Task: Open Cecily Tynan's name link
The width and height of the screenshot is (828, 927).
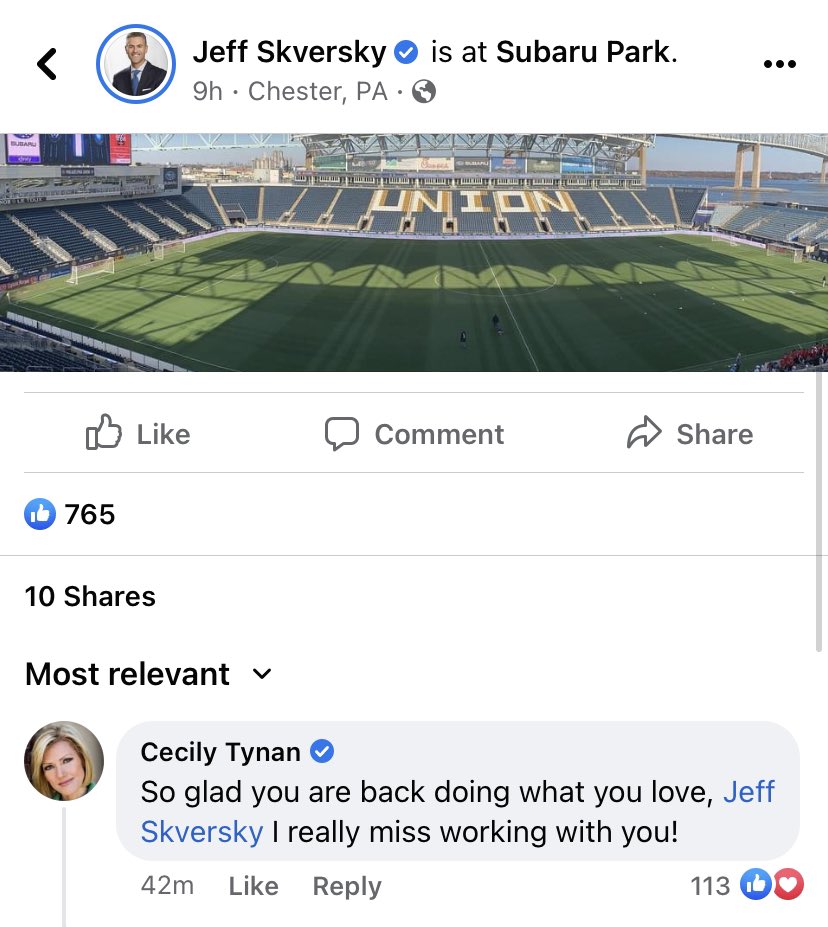Action: tap(220, 751)
